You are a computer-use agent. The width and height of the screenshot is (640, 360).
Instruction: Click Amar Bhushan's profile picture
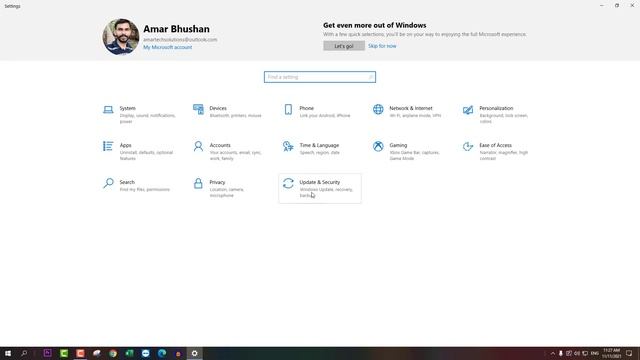coord(121,37)
